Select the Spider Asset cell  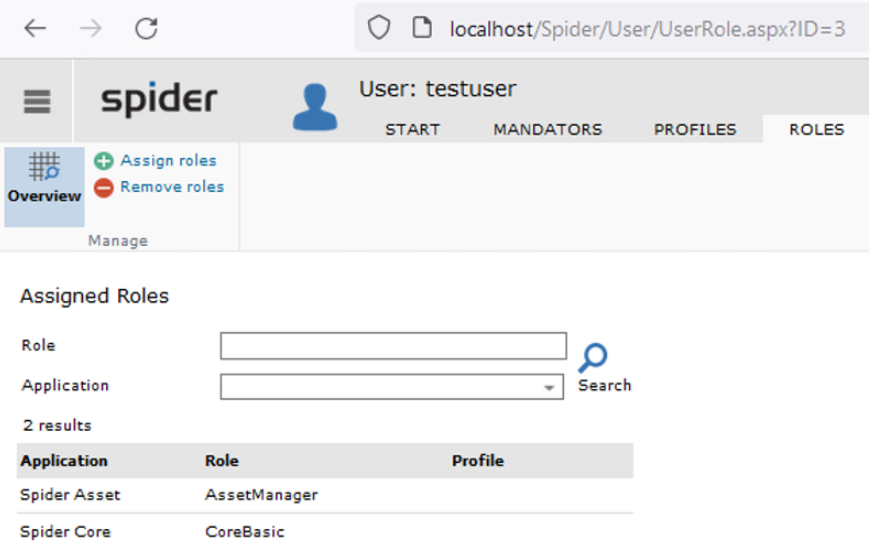pyautogui.click(x=70, y=495)
